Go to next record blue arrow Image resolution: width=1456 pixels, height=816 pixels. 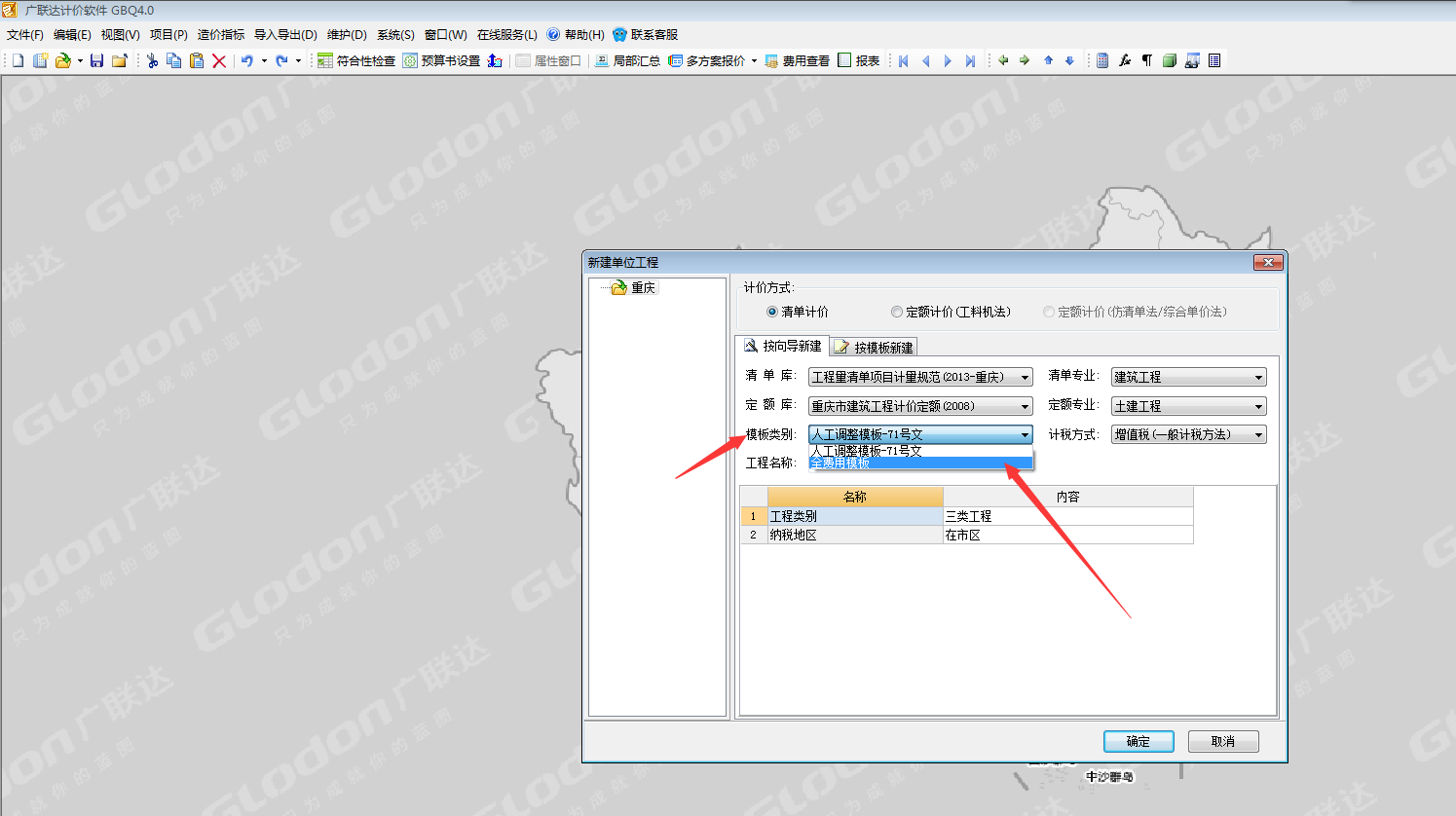coord(948,60)
